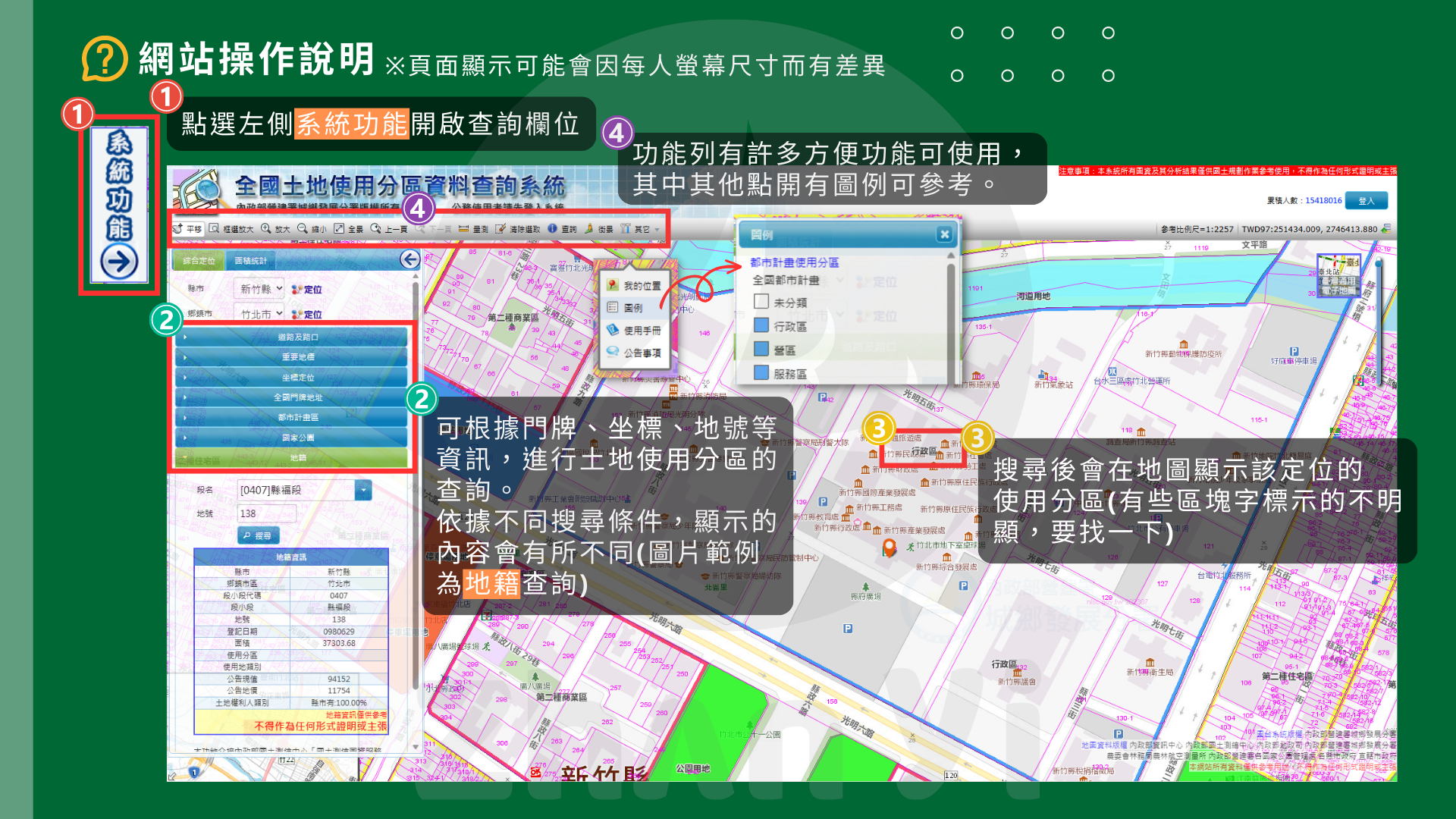Switch to the 面積統計 tab

(250, 260)
